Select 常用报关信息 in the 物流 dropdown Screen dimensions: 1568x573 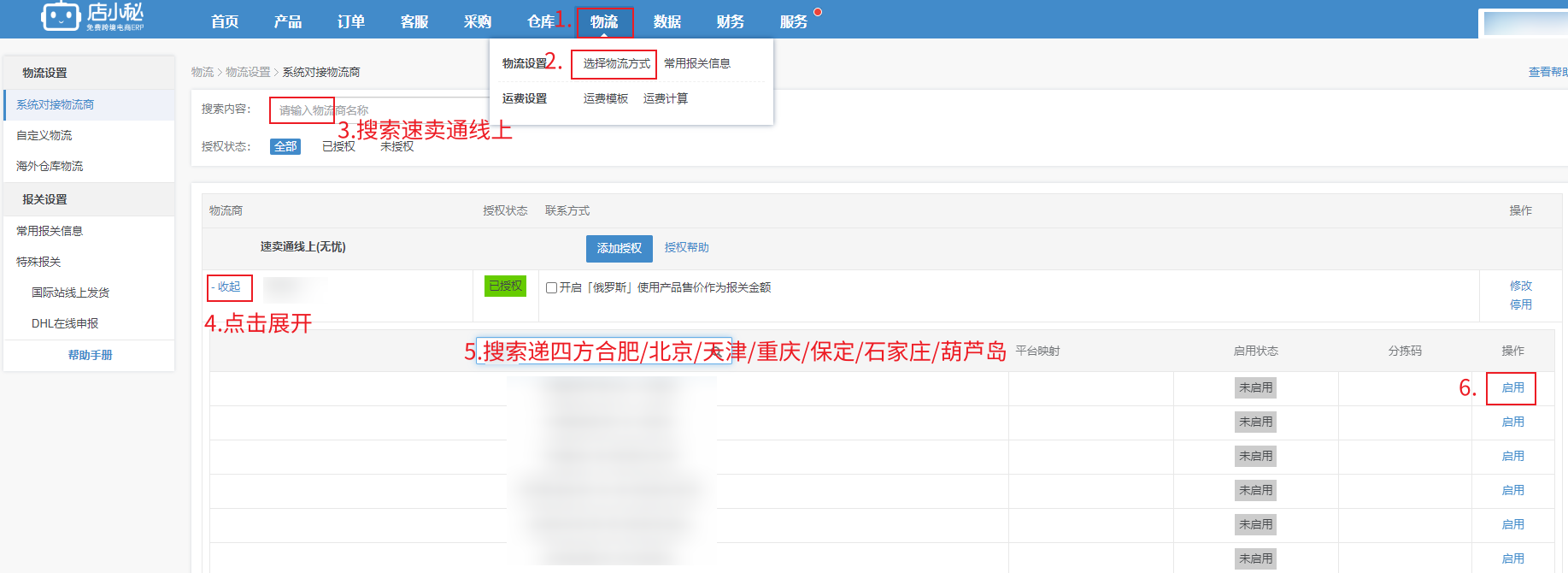(x=697, y=63)
